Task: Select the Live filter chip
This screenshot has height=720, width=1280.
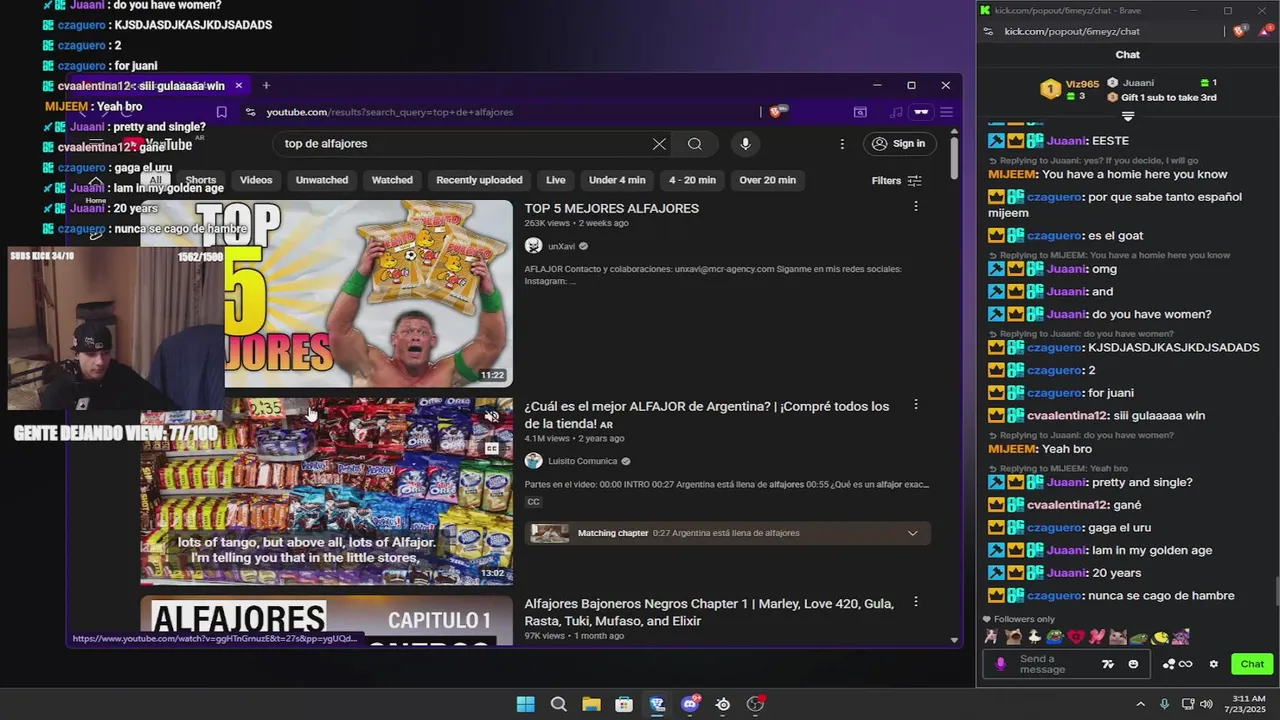Action: tap(556, 180)
